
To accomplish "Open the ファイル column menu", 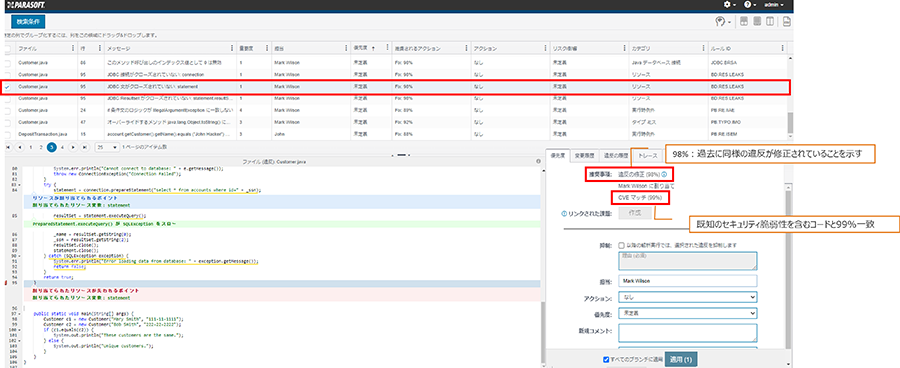I will [72, 49].
